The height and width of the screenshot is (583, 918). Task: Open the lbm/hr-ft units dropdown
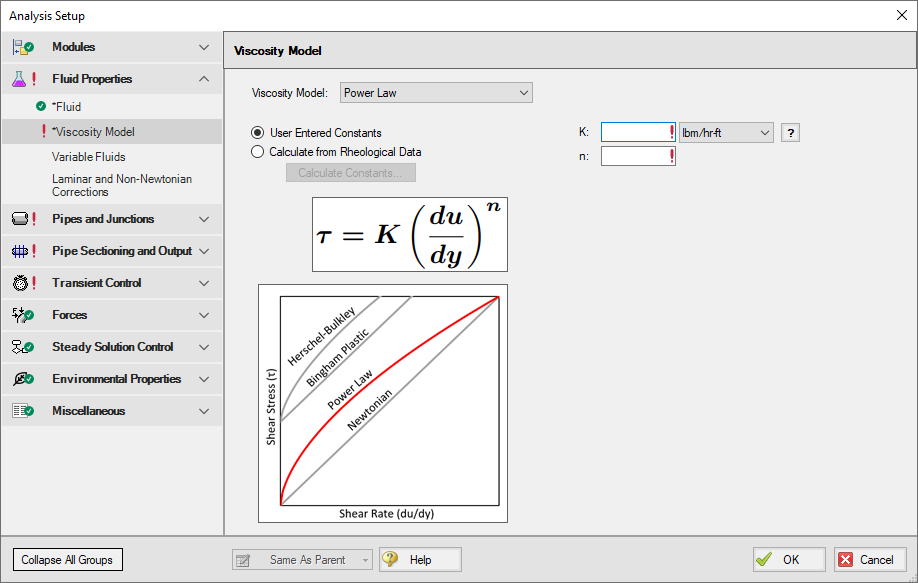726,132
